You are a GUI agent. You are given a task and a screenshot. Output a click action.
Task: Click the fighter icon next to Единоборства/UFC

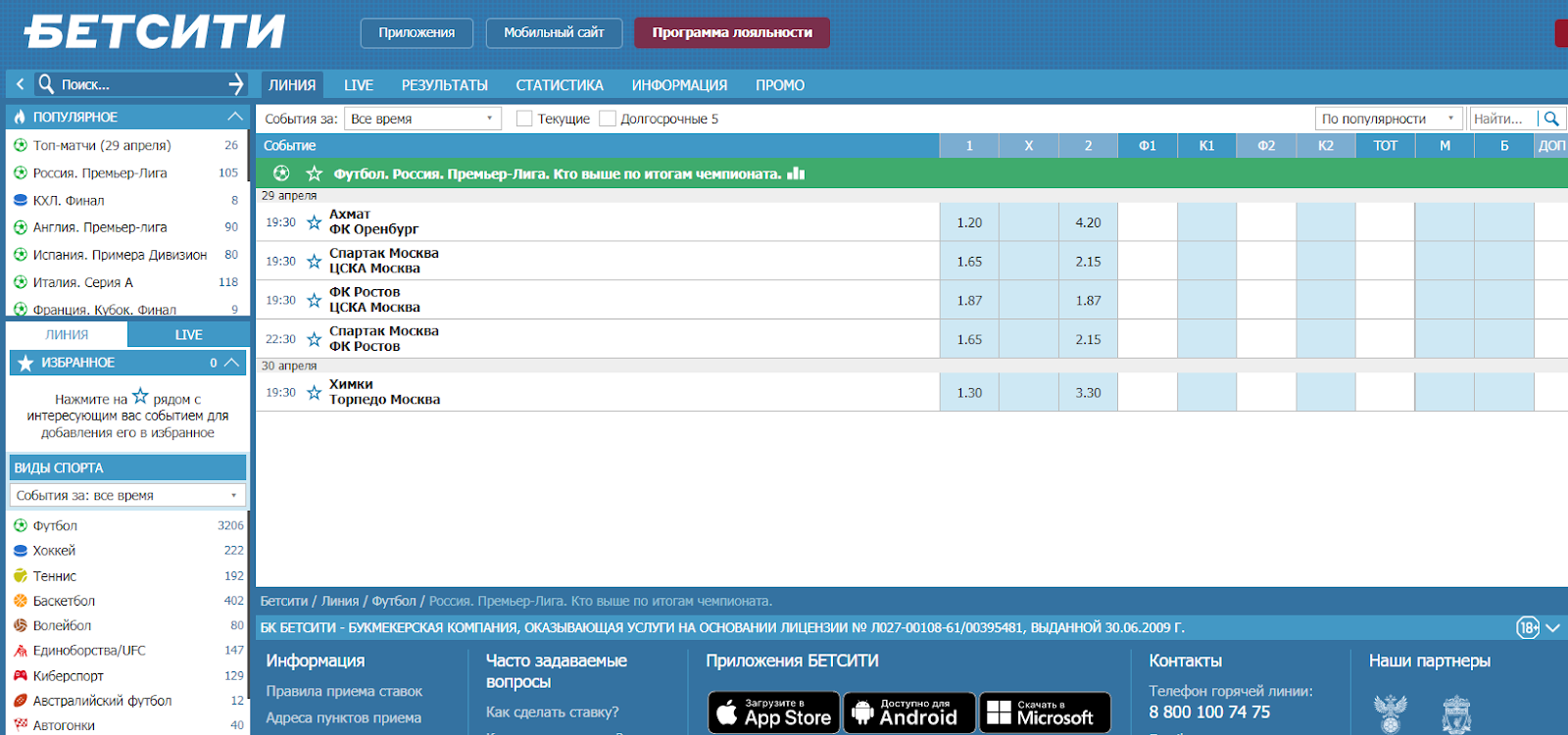[x=21, y=651]
